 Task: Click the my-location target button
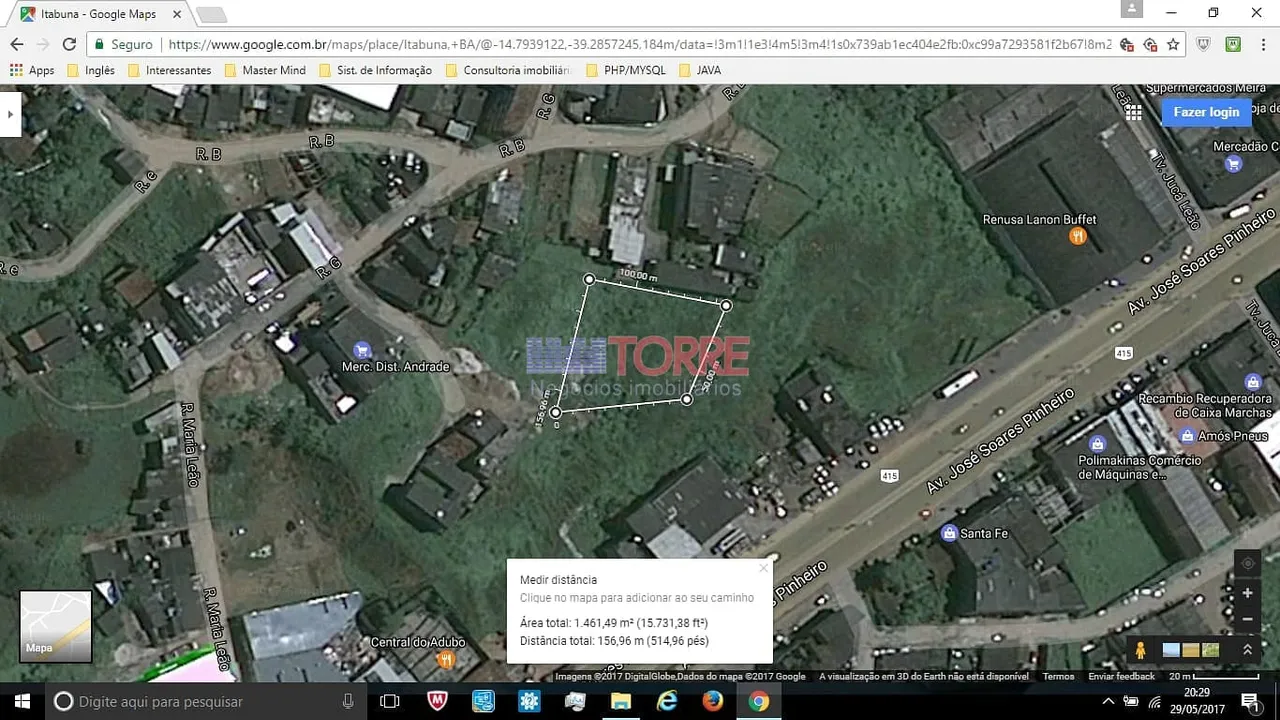(x=1247, y=563)
